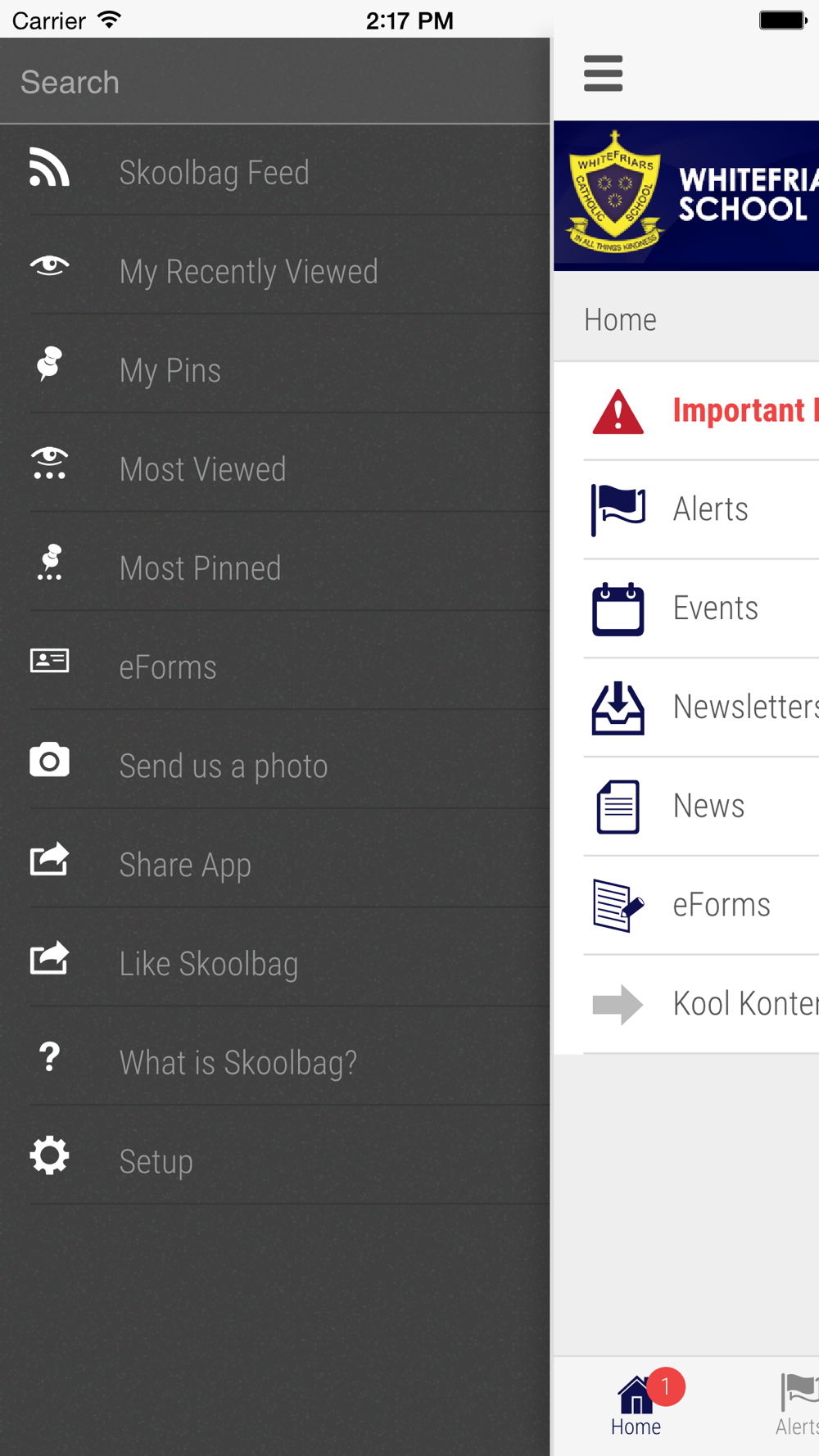Tap the Newsletters download tray icon

(618, 708)
